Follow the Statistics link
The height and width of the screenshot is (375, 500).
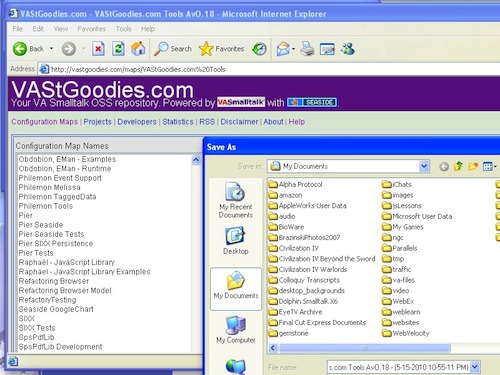178,122
